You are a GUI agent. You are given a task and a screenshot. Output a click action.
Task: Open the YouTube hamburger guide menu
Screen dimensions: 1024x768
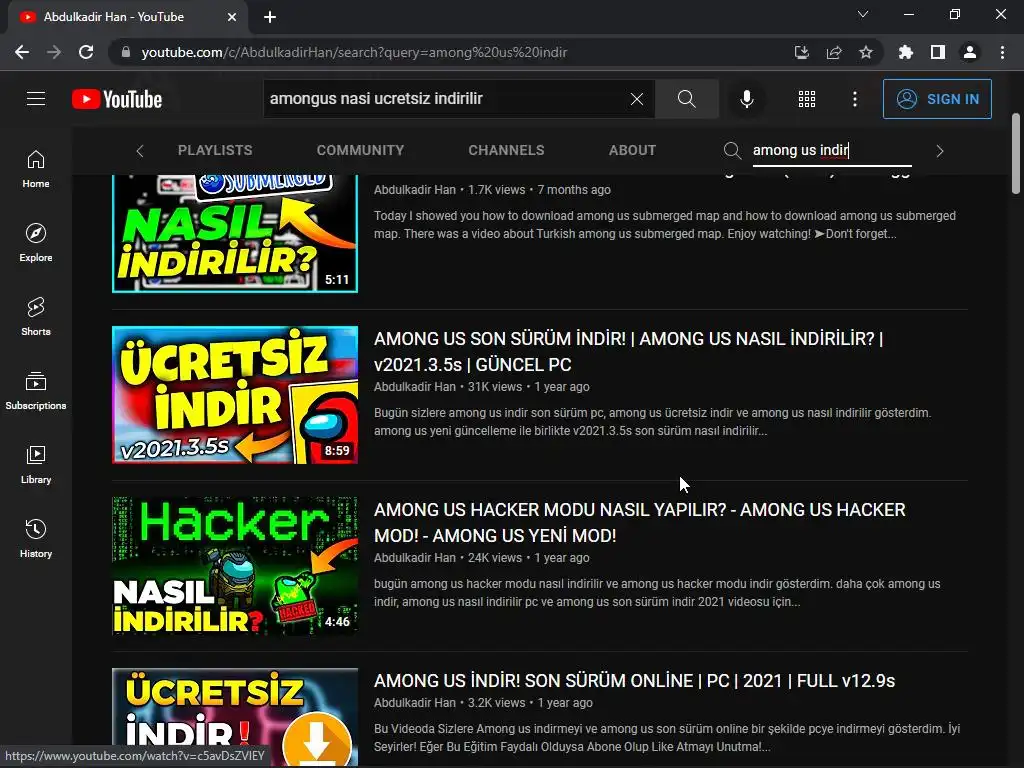pyautogui.click(x=36, y=99)
